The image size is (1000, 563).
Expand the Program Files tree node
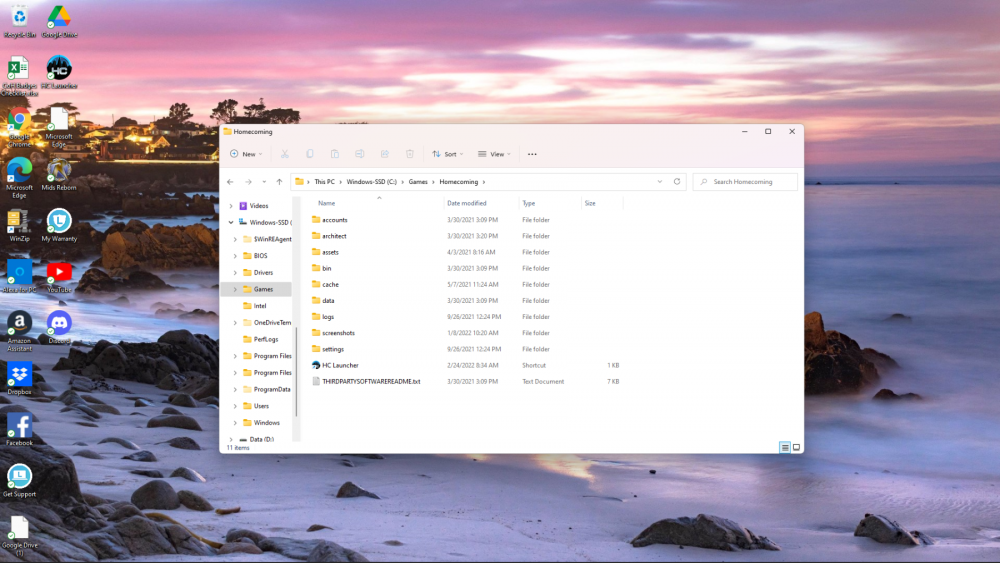(x=235, y=356)
